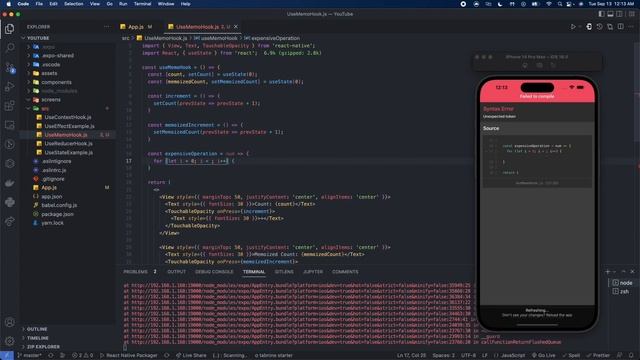Click React Native Packager in status bar
640x360 pixels.
pyautogui.click(x=129, y=356)
